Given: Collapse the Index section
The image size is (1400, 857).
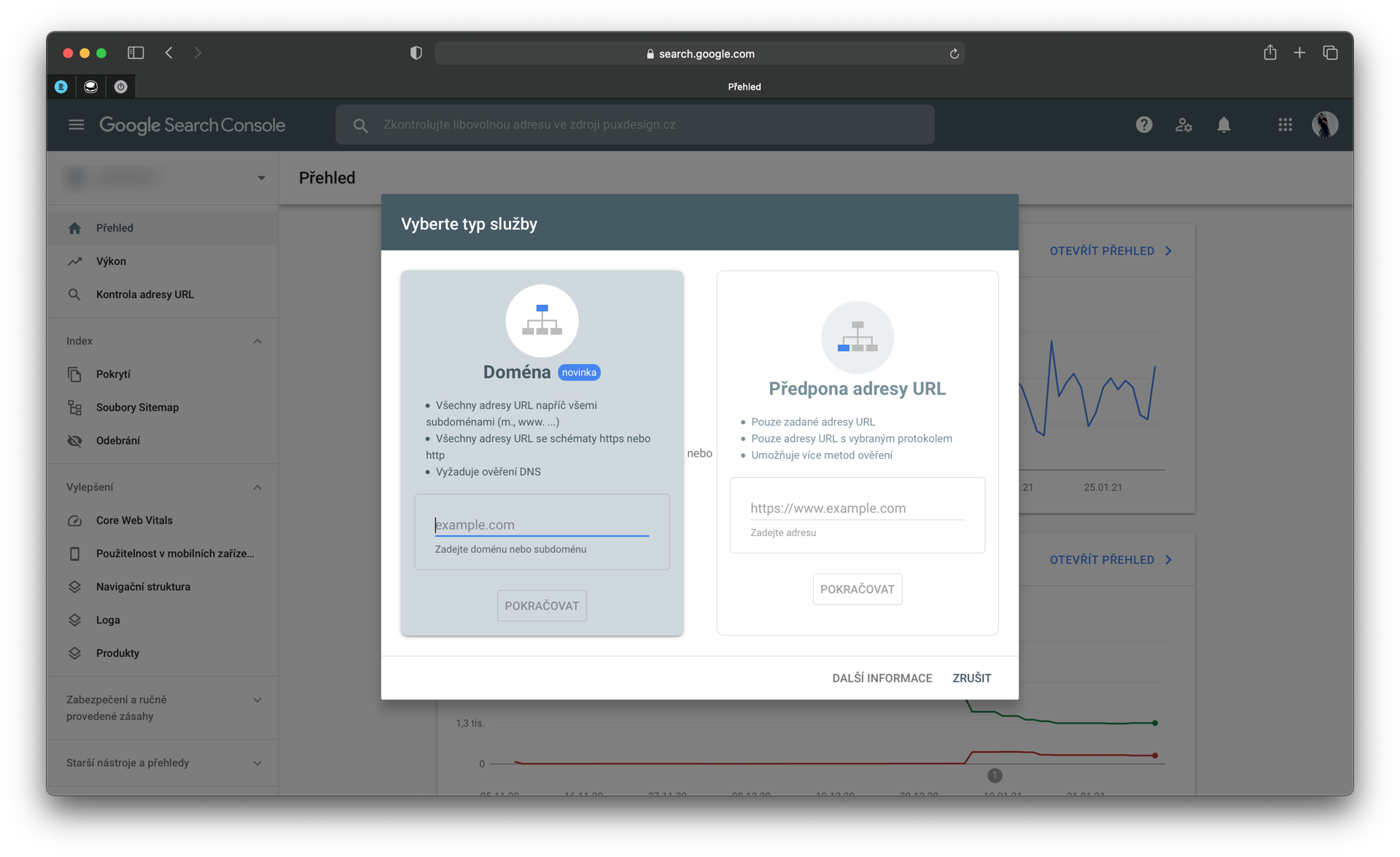Looking at the screenshot, I should [x=257, y=341].
